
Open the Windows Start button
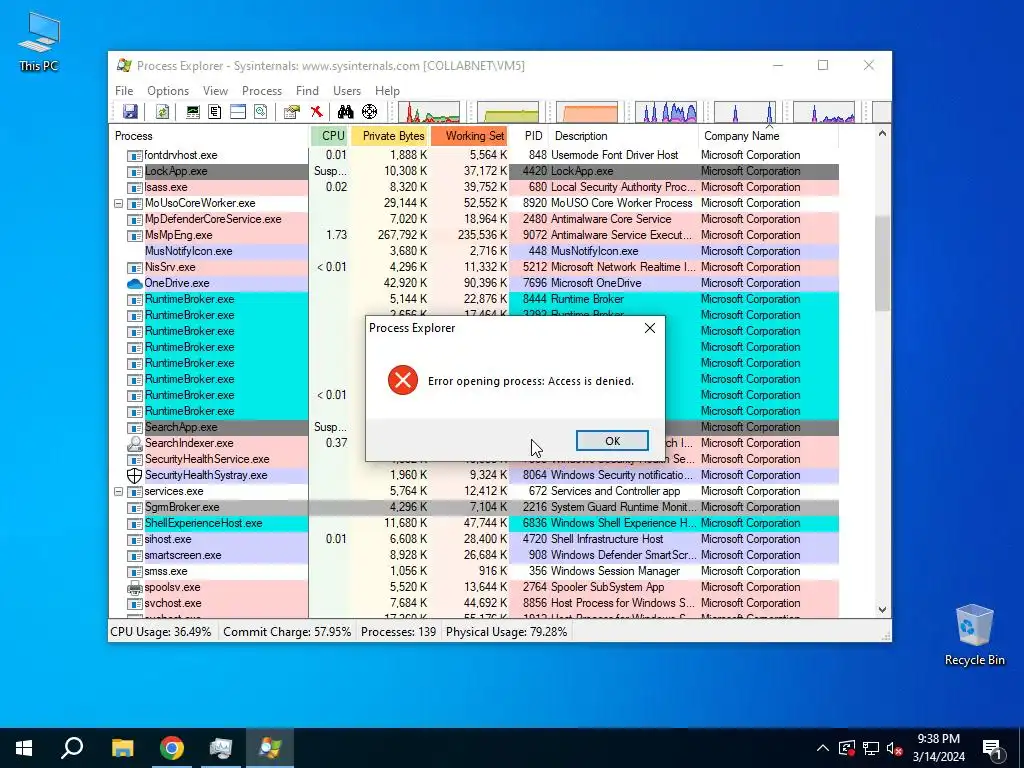24,748
